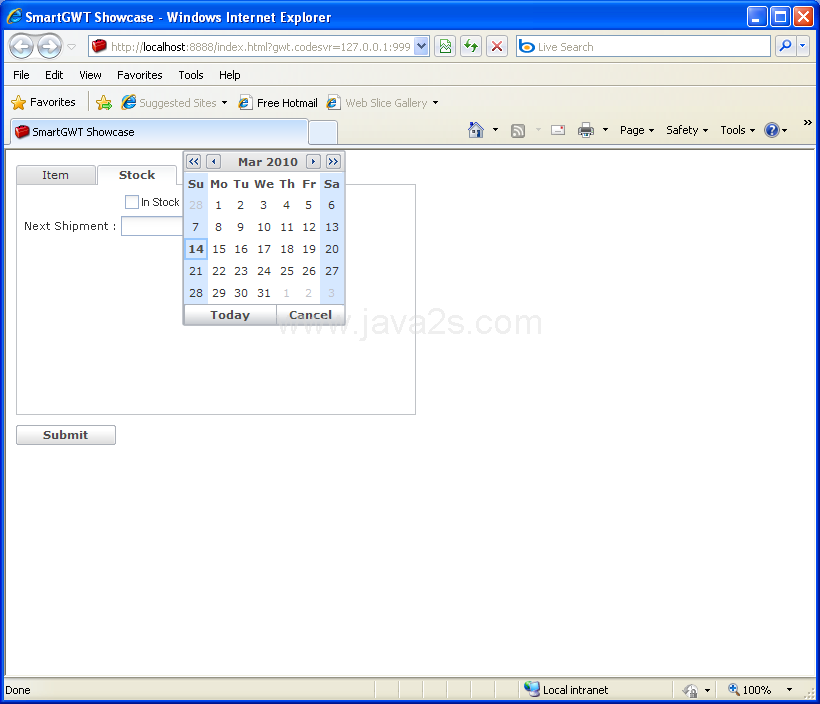Click the RSS feeds icon

click(518, 130)
